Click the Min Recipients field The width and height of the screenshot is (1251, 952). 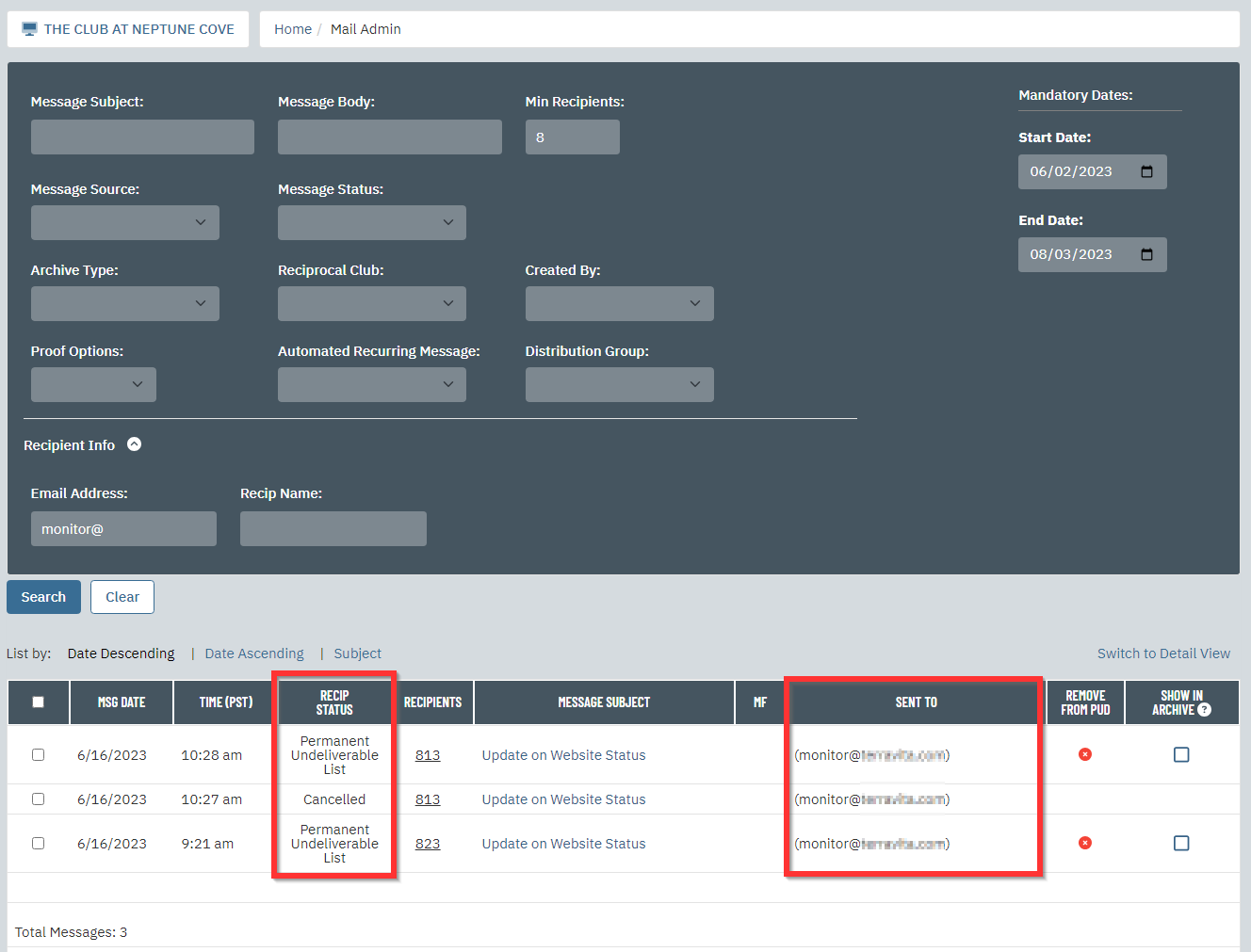tap(573, 137)
